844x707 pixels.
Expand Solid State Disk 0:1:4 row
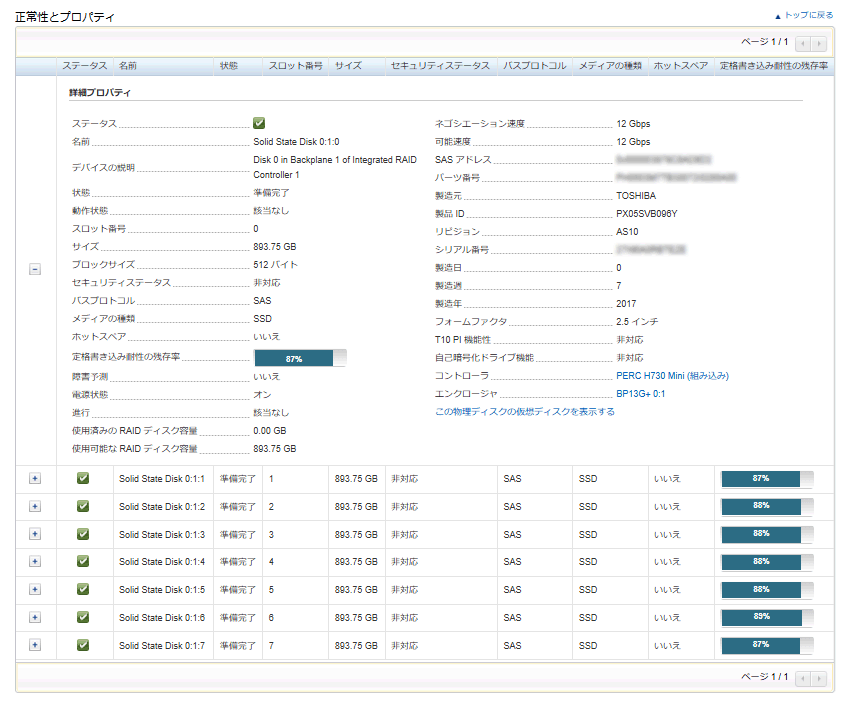coord(35,562)
